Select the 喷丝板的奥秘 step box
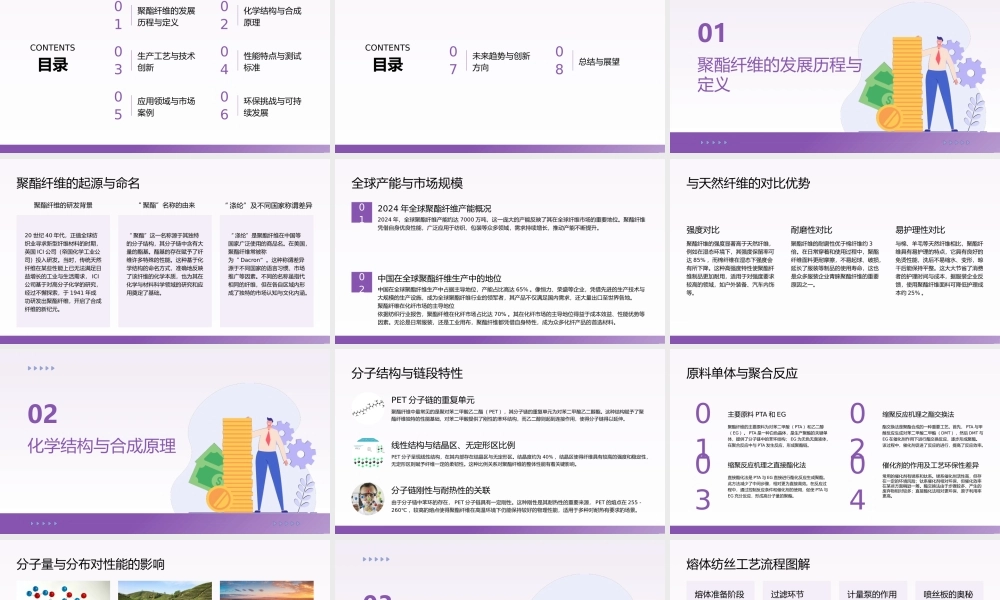The height and width of the screenshot is (600, 1000). click(x=948, y=591)
